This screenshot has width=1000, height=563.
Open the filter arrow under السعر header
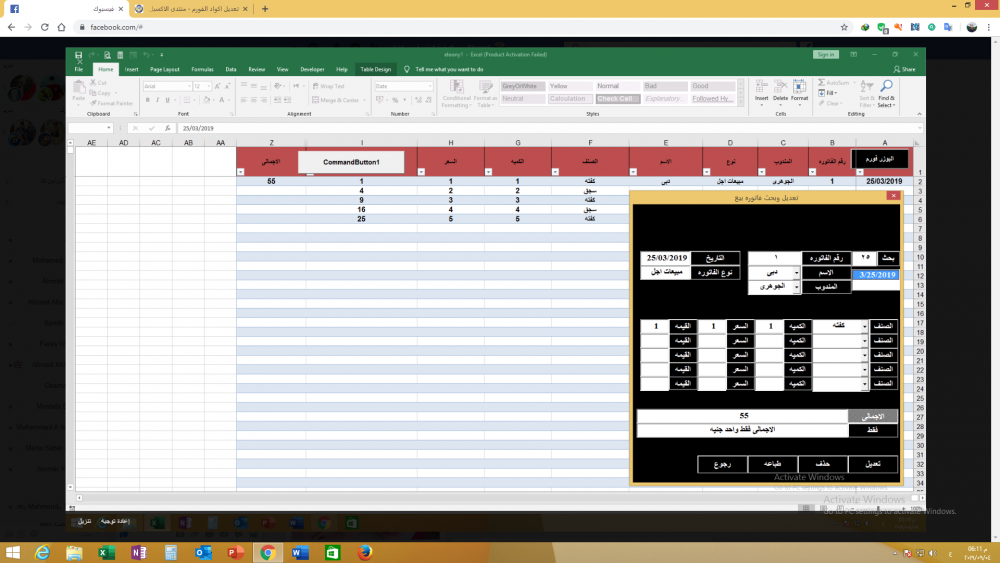click(421, 172)
